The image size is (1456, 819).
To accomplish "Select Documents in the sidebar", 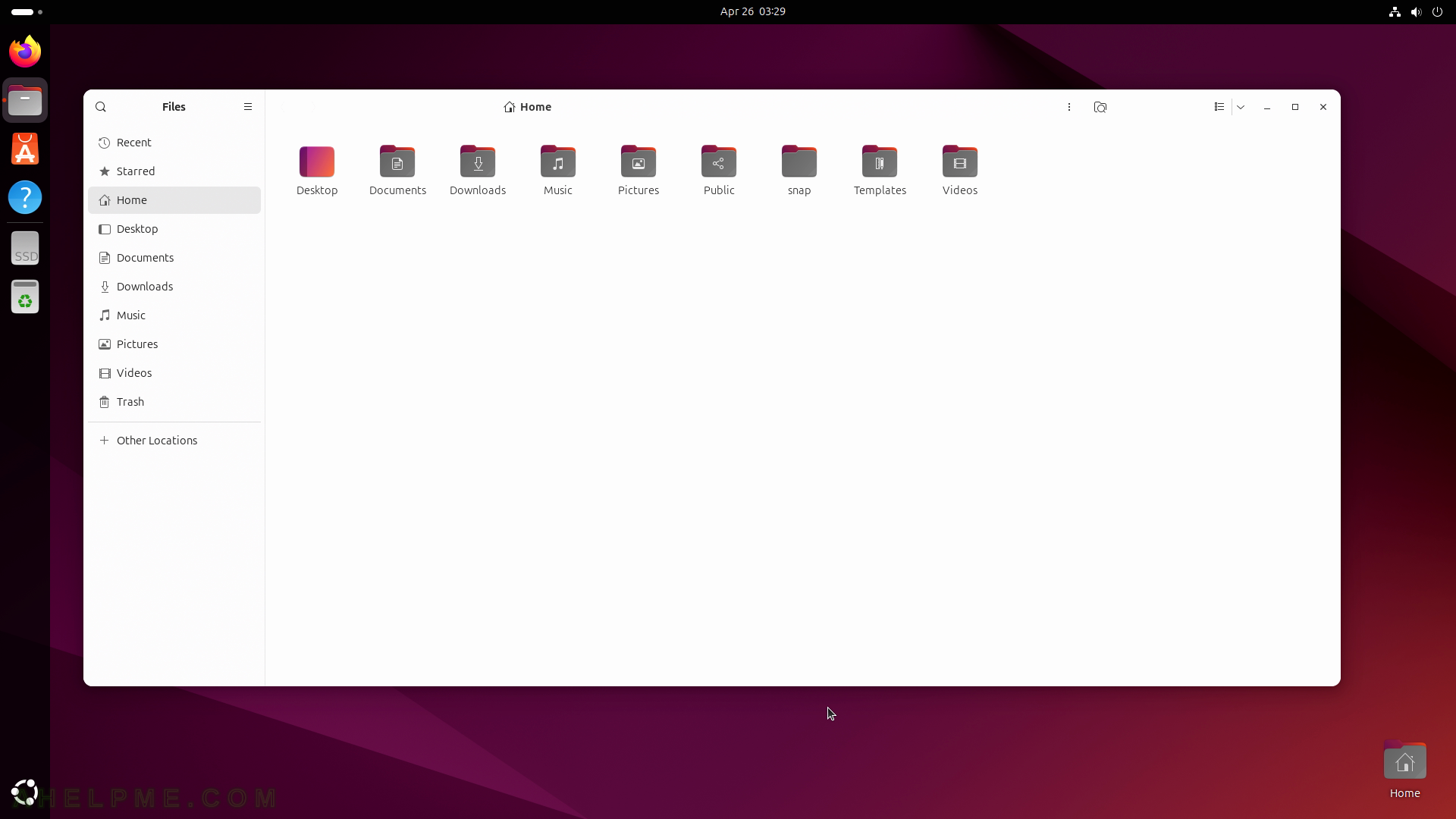I will [174, 258].
